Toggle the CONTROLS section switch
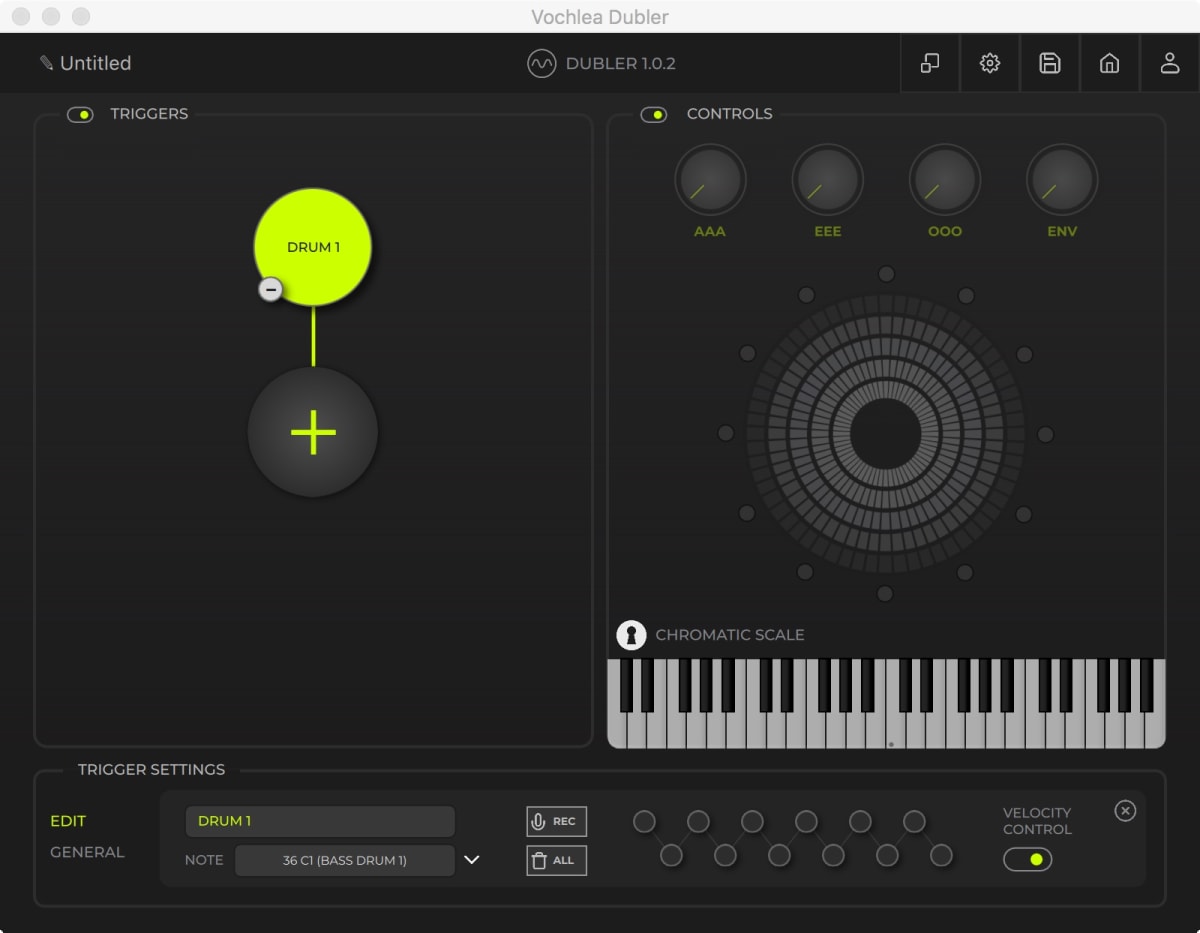 (654, 114)
